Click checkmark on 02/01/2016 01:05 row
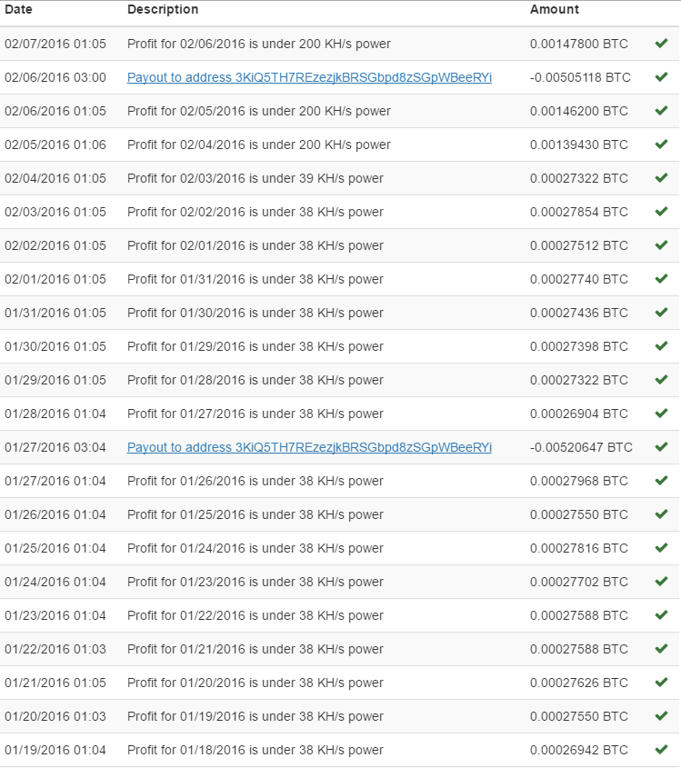Image resolution: width=681 pixels, height=768 pixels. pos(661,279)
